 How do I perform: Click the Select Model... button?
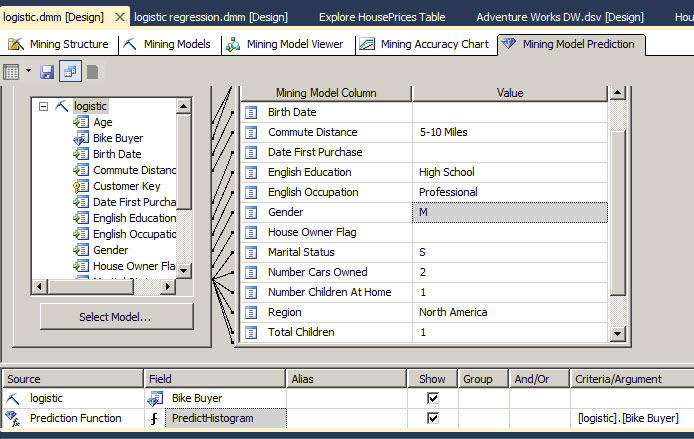tap(116, 317)
